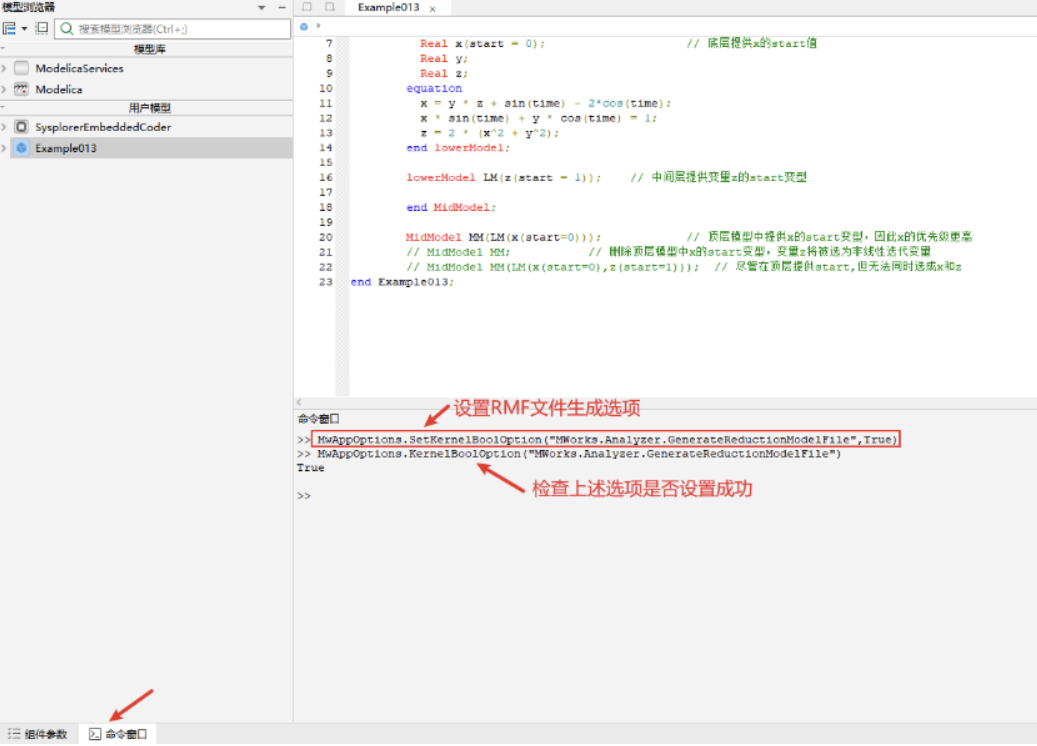Click the 命令窗口 panel title

click(318, 419)
